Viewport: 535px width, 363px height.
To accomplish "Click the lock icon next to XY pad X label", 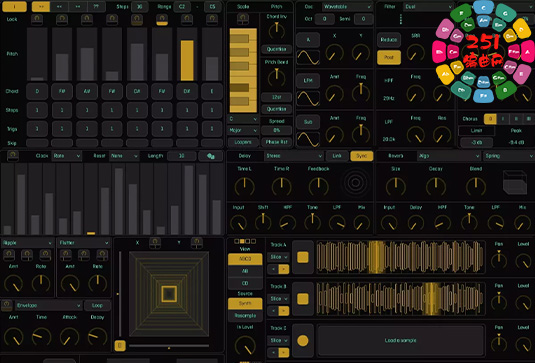I will (155, 243).
